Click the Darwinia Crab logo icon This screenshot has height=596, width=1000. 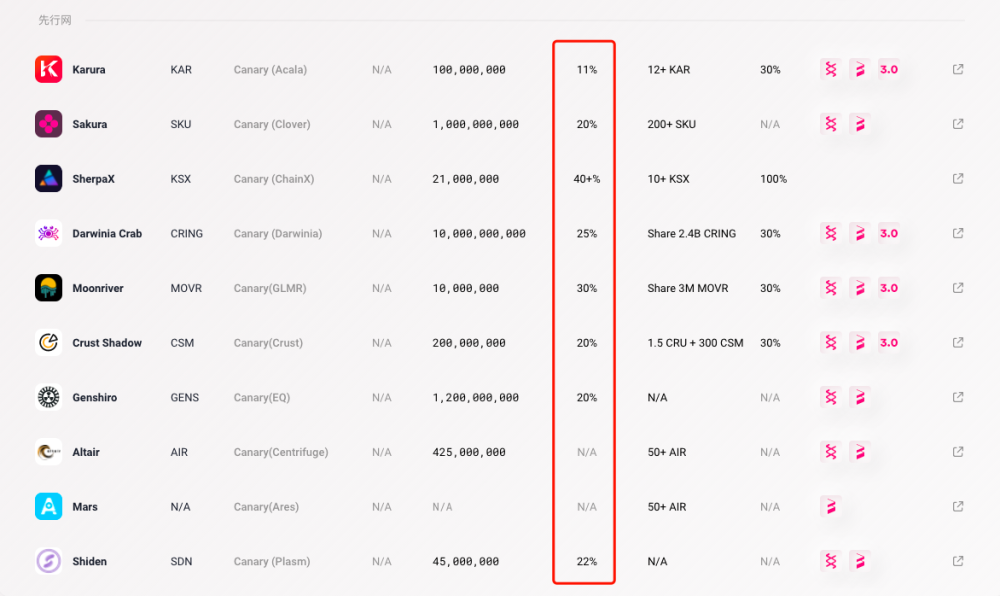click(48, 233)
